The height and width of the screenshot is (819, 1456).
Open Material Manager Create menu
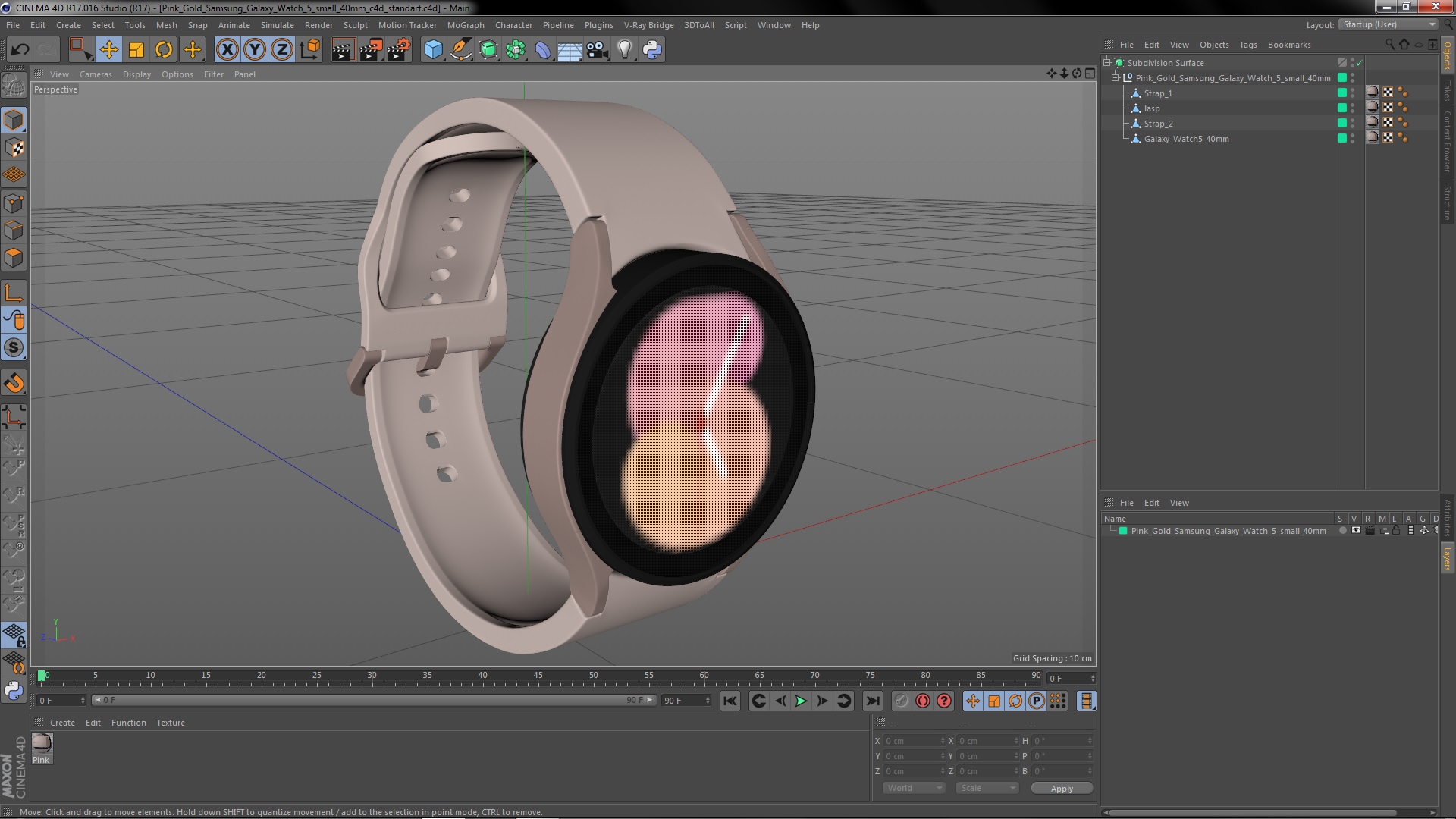click(62, 723)
